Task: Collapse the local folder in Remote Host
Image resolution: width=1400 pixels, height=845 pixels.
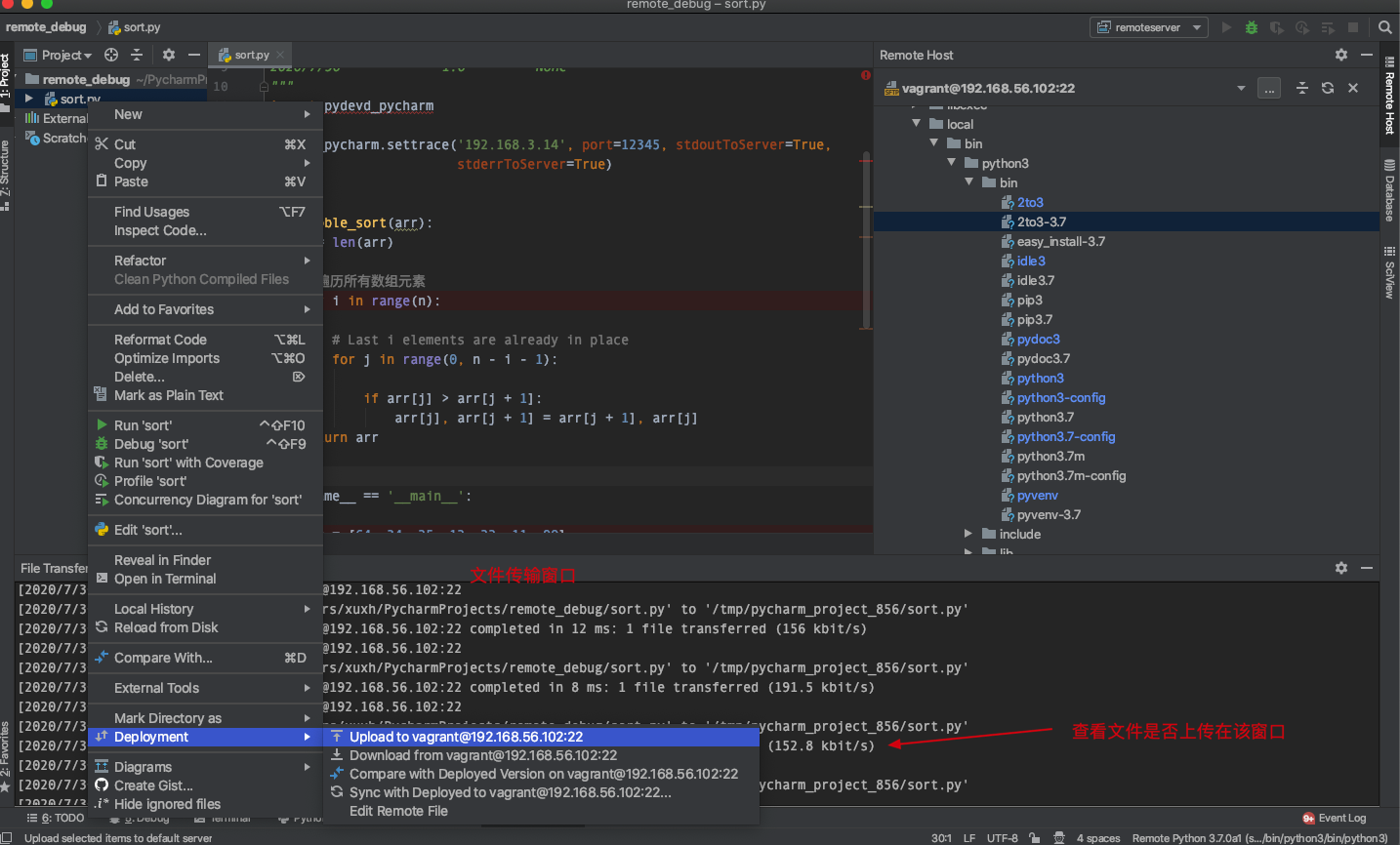Action: click(x=916, y=124)
